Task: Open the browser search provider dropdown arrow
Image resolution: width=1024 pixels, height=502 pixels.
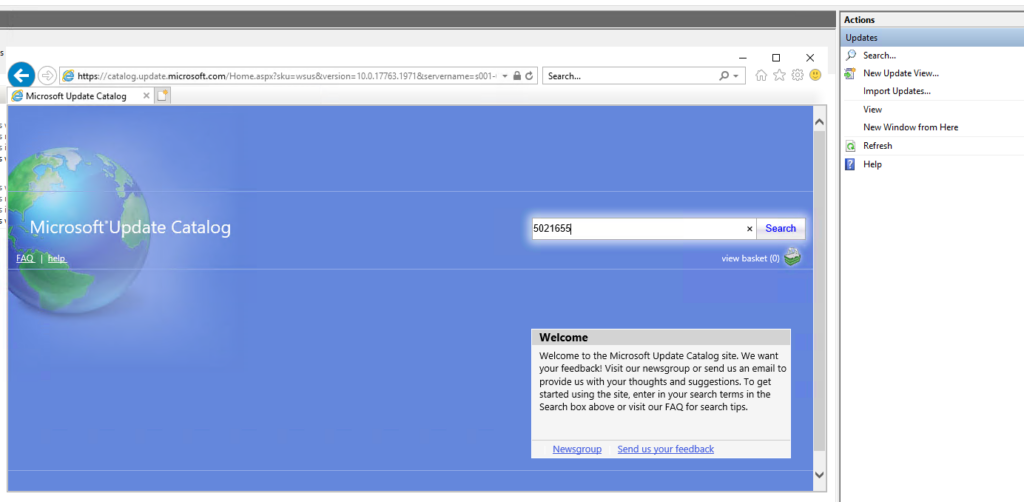Action: (736, 76)
